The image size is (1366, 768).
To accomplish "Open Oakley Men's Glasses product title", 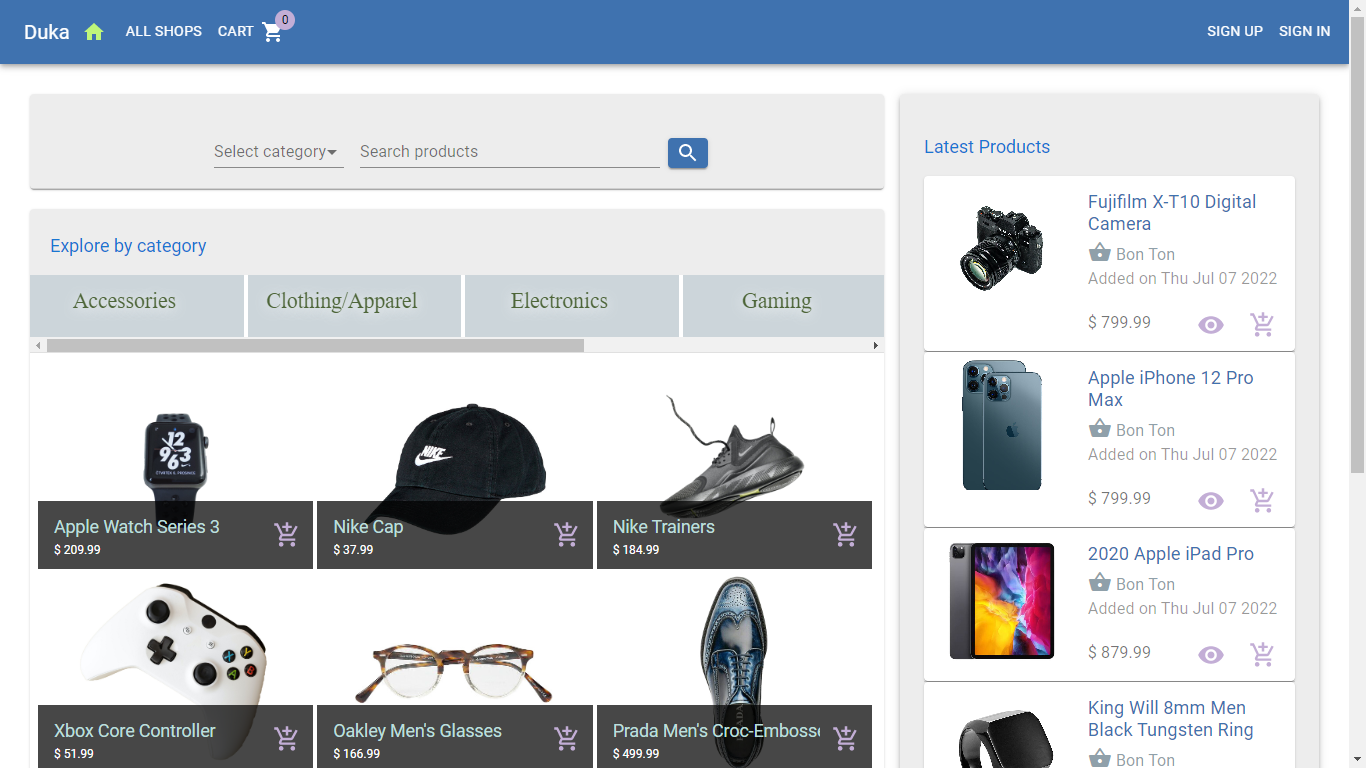I will pos(418,731).
